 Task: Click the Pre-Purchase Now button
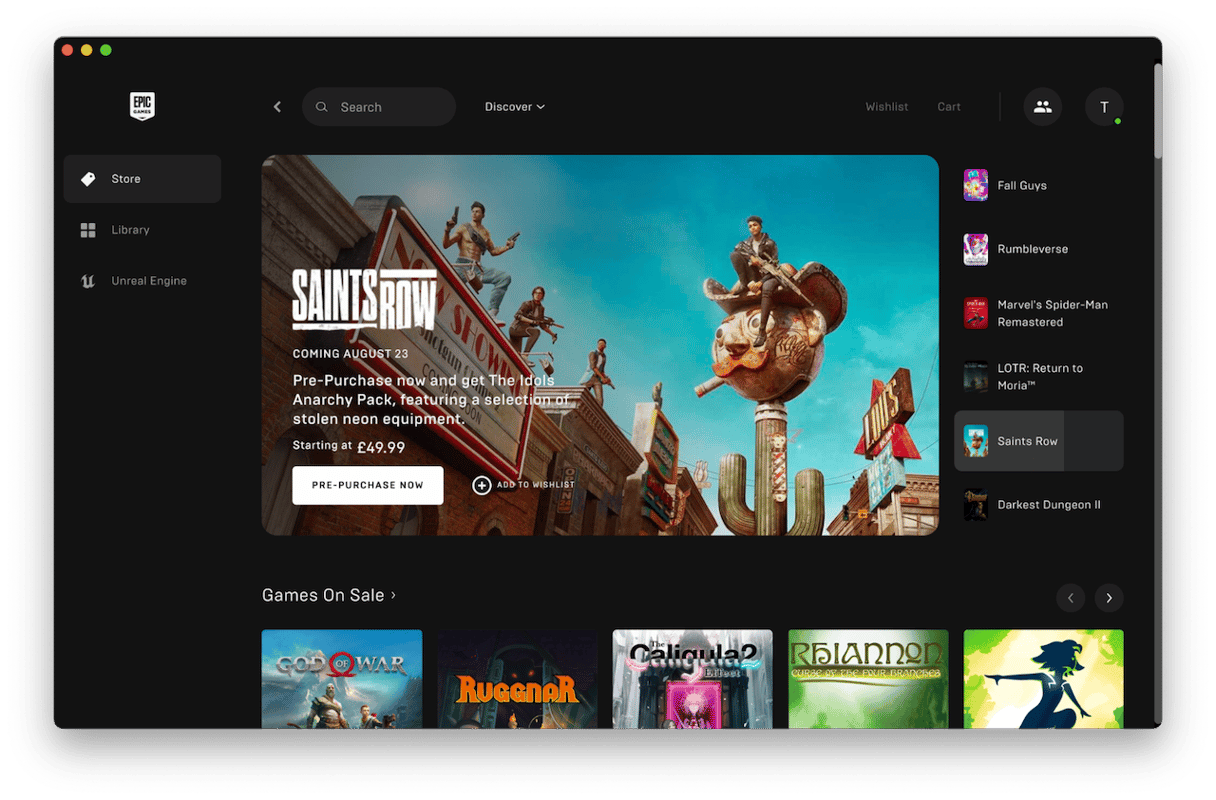pyautogui.click(x=367, y=485)
